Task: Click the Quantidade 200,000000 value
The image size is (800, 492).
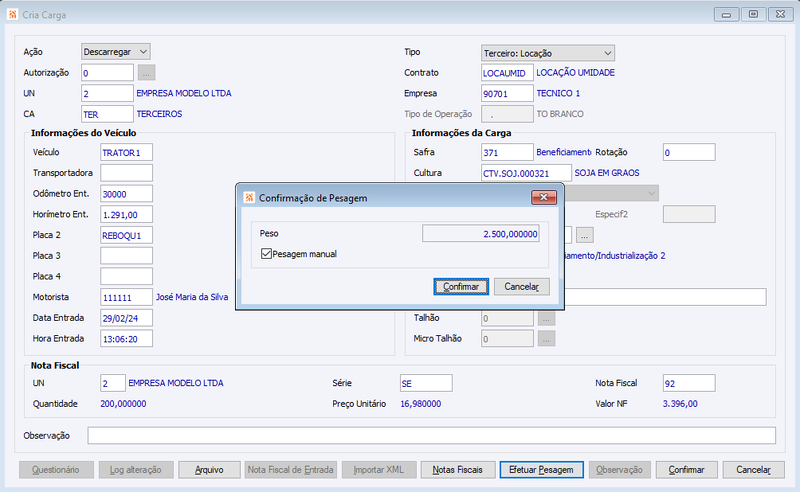Action: tap(123, 404)
